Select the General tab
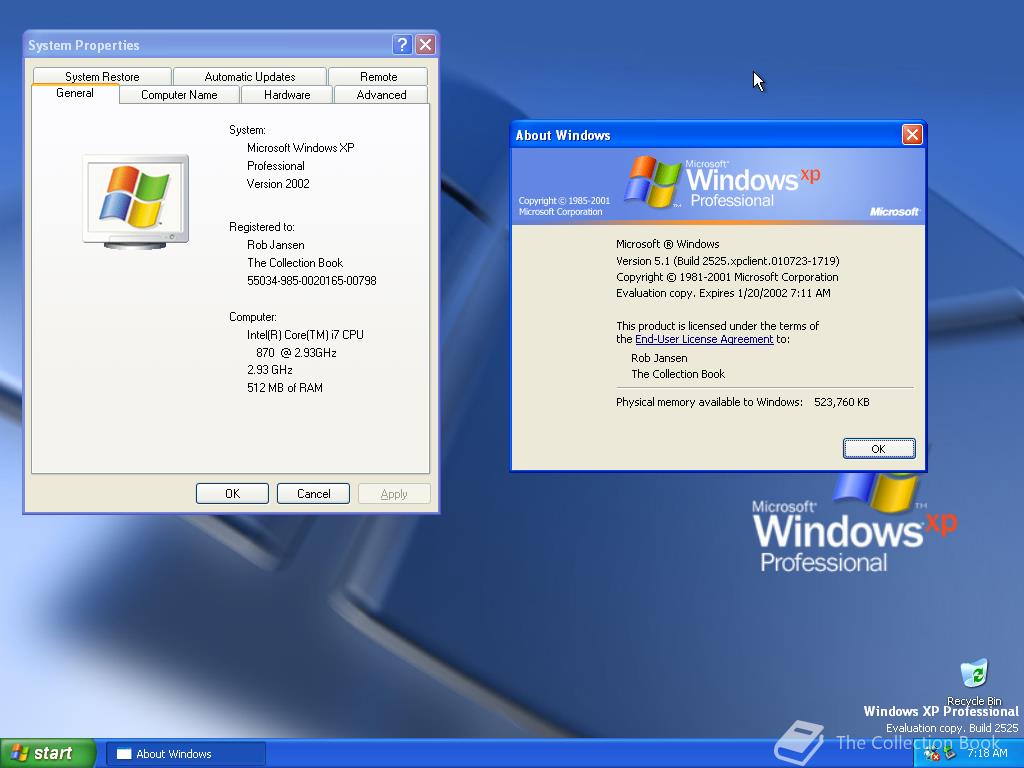The width and height of the screenshot is (1024, 768). point(75,93)
